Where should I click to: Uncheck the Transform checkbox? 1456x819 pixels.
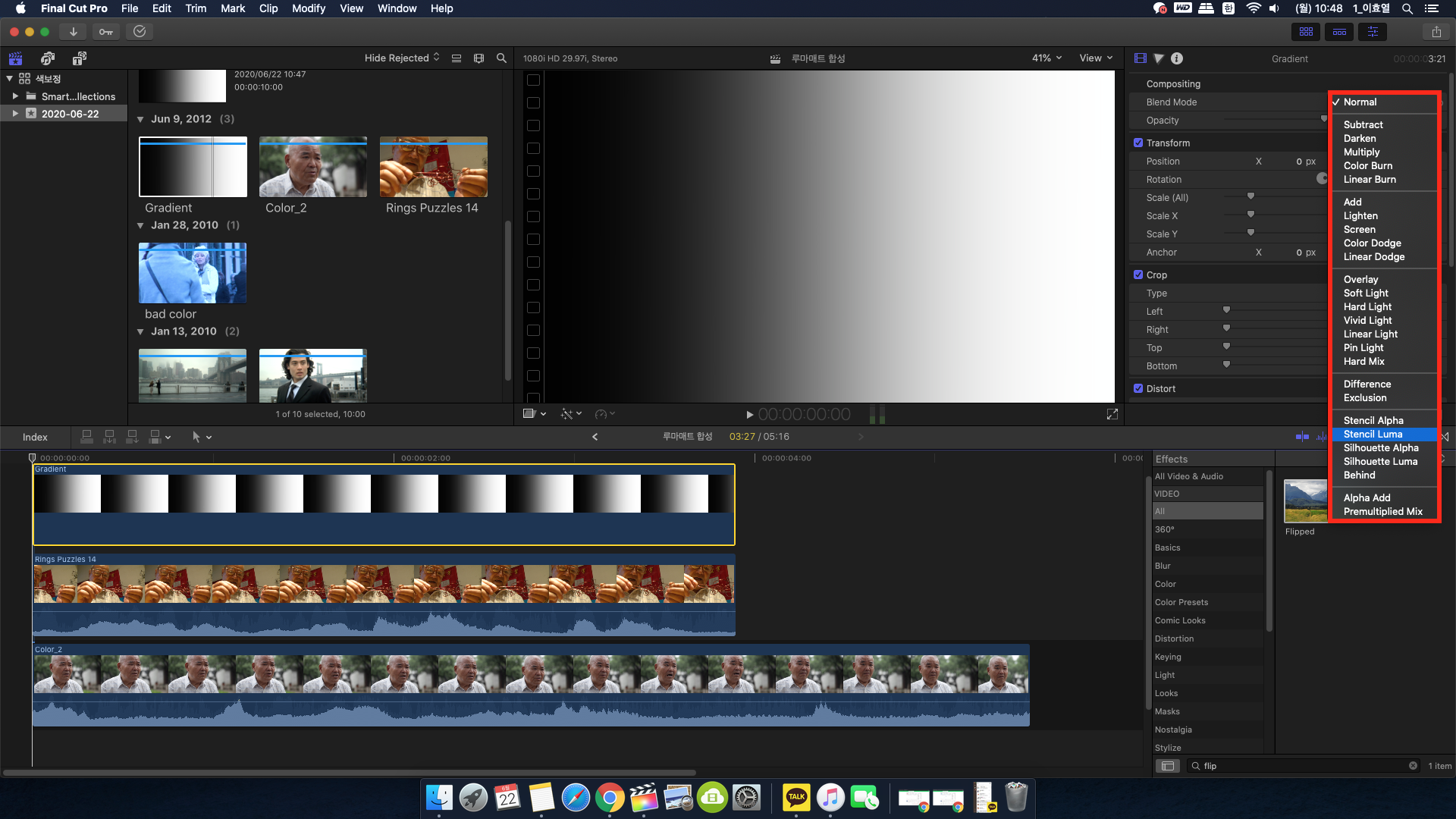click(x=1138, y=143)
